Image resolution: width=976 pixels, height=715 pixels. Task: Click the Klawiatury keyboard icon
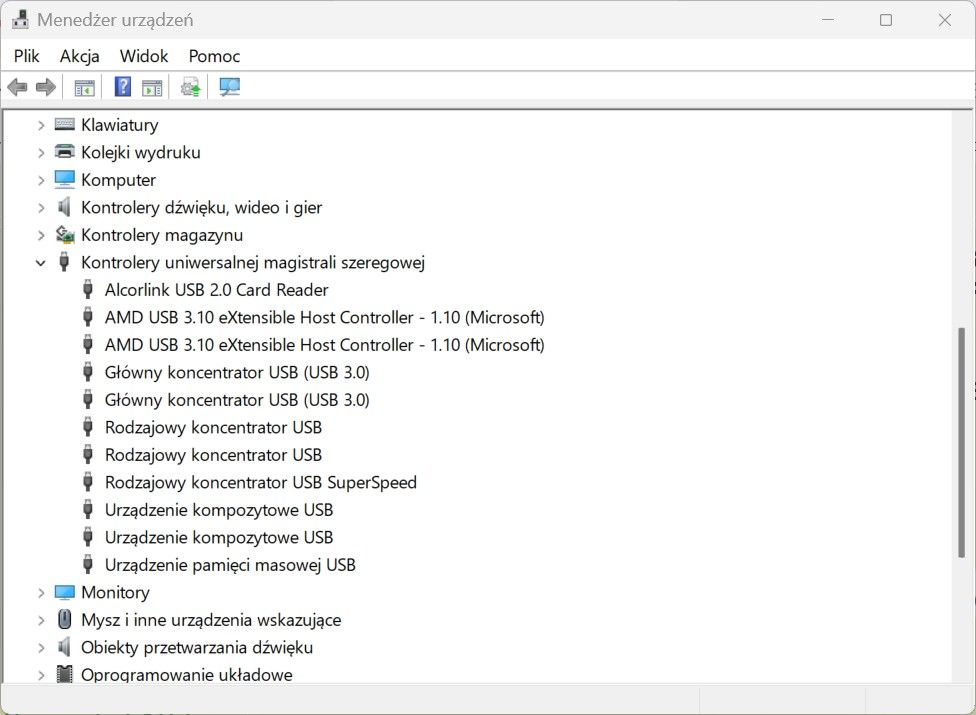coord(64,124)
